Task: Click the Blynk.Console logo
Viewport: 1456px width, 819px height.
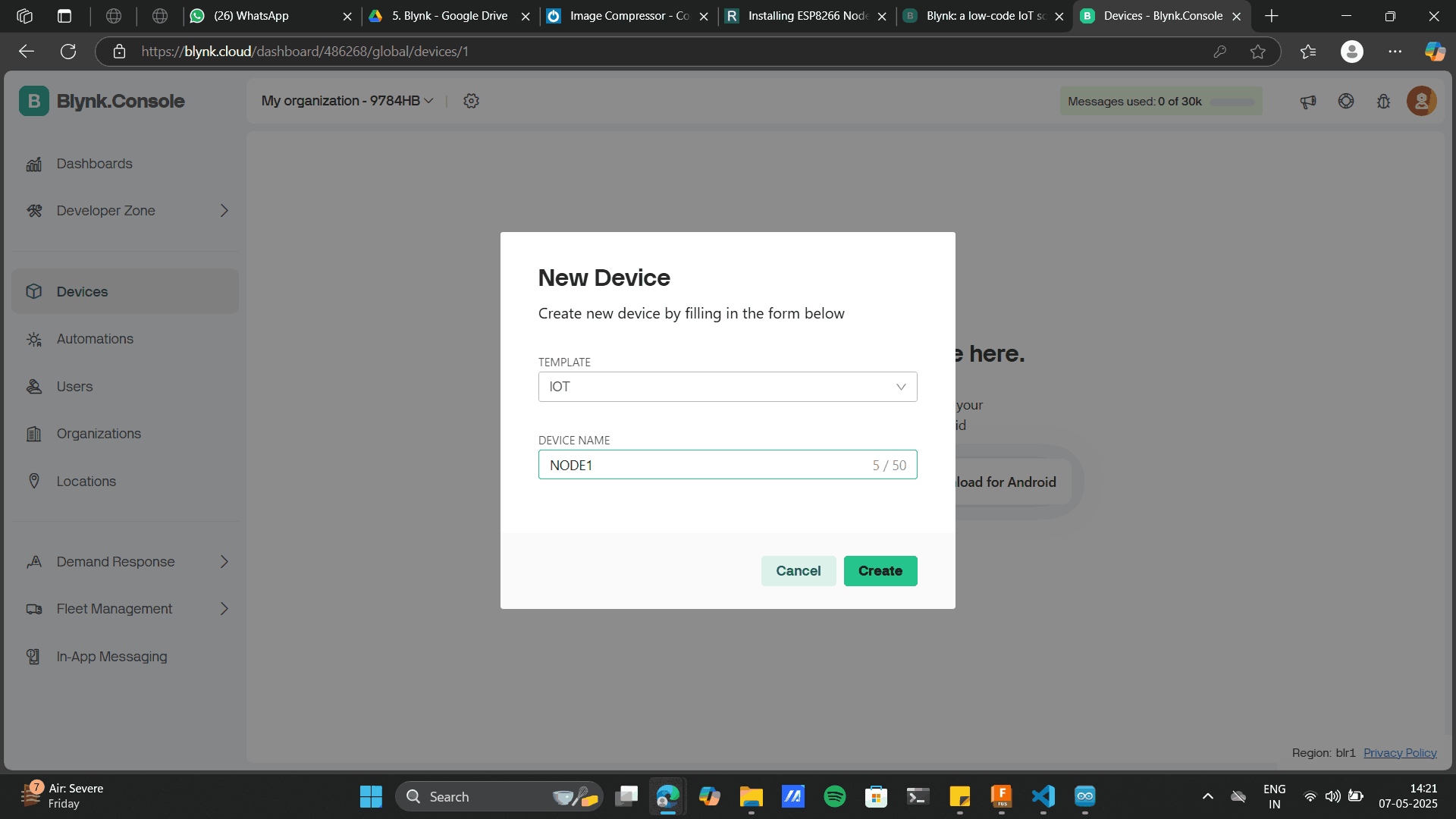Action: click(x=102, y=101)
